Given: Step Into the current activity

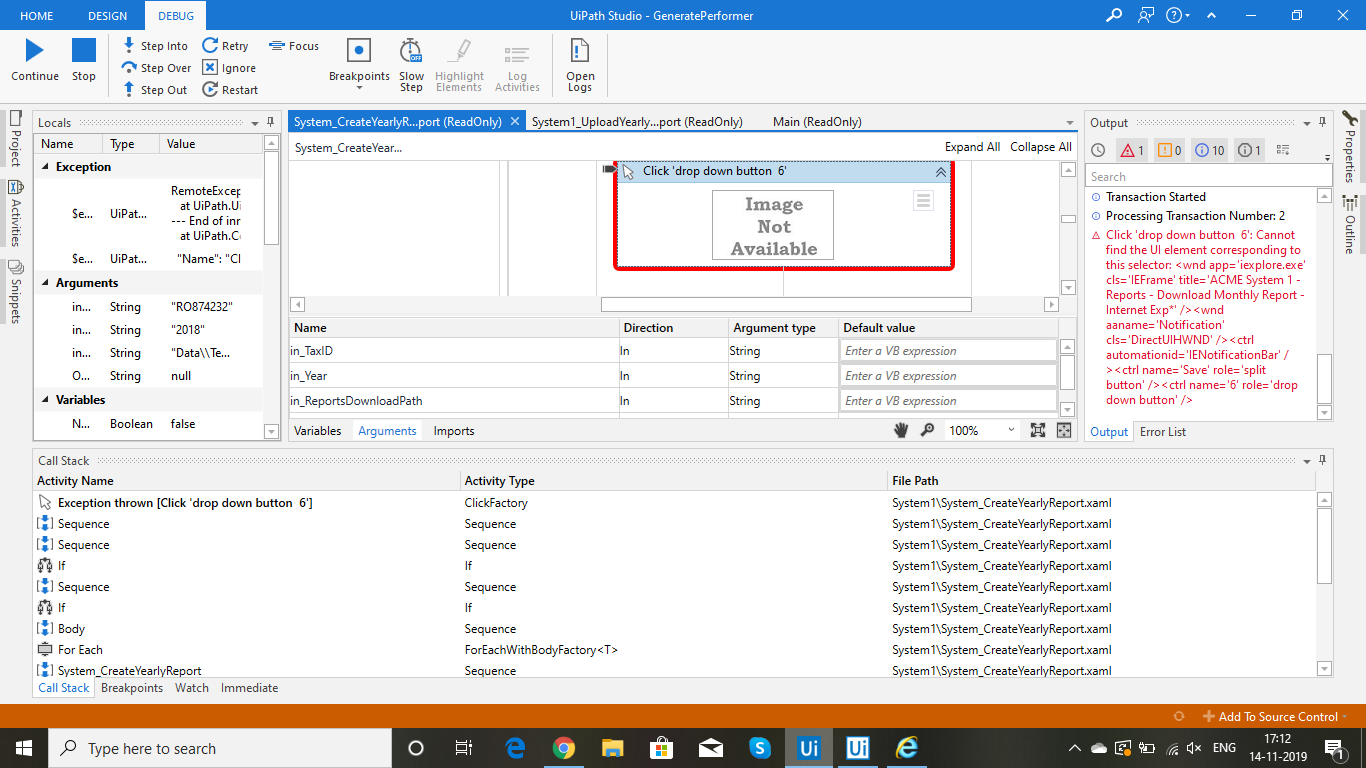Looking at the screenshot, I should (155, 46).
